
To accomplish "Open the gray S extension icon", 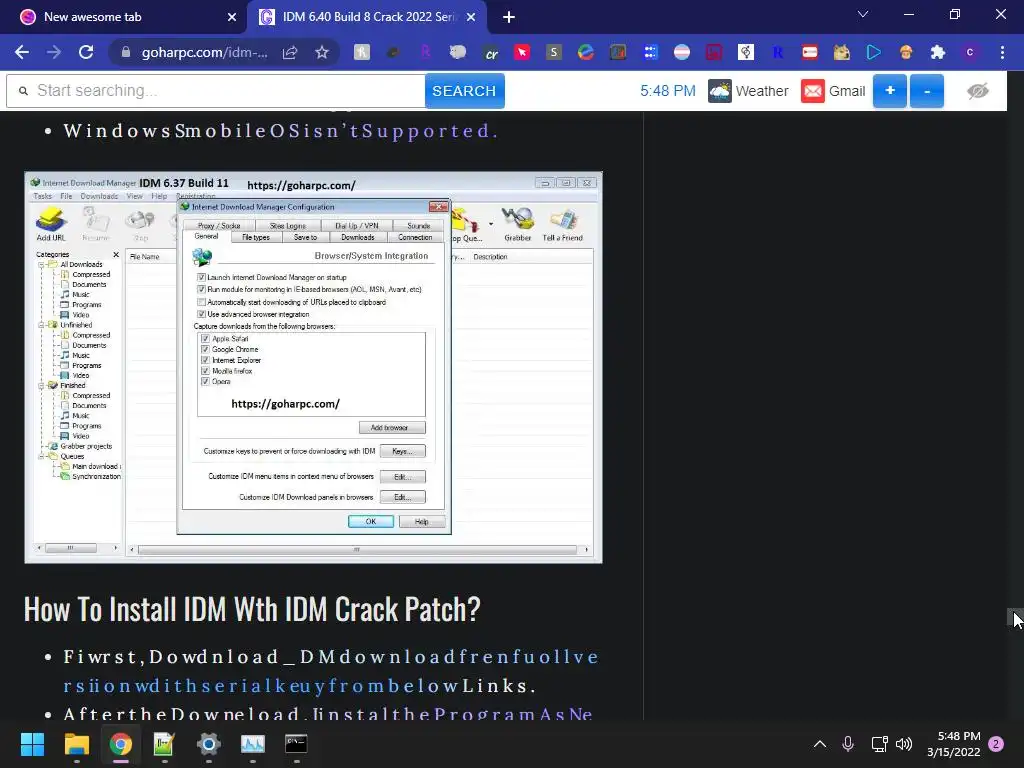I will pos(554,52).
